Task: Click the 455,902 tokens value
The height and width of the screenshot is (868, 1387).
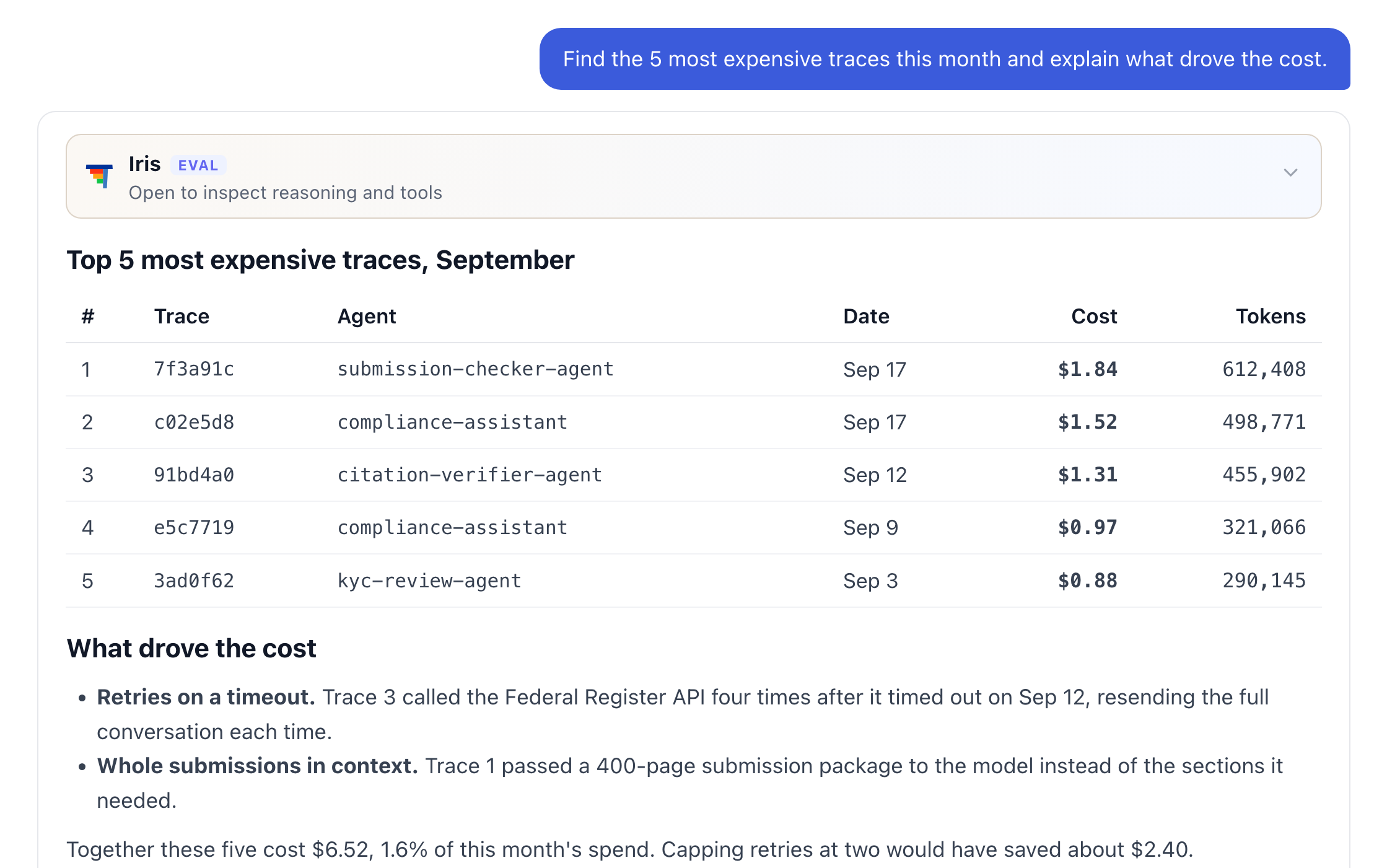Action: [1264, 475]
